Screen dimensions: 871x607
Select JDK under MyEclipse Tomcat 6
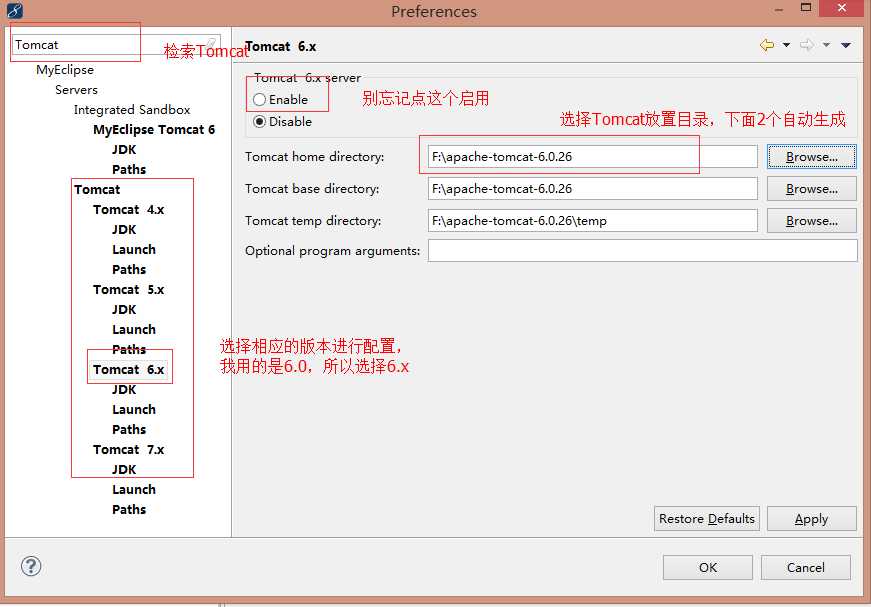(x=124, y=149)
